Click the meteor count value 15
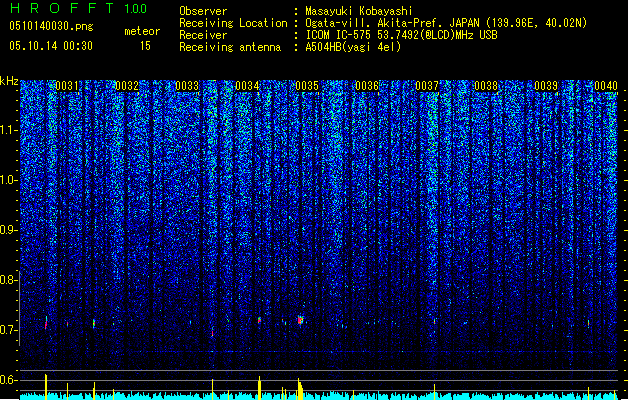629x400 pixels. tap(145, 46)
